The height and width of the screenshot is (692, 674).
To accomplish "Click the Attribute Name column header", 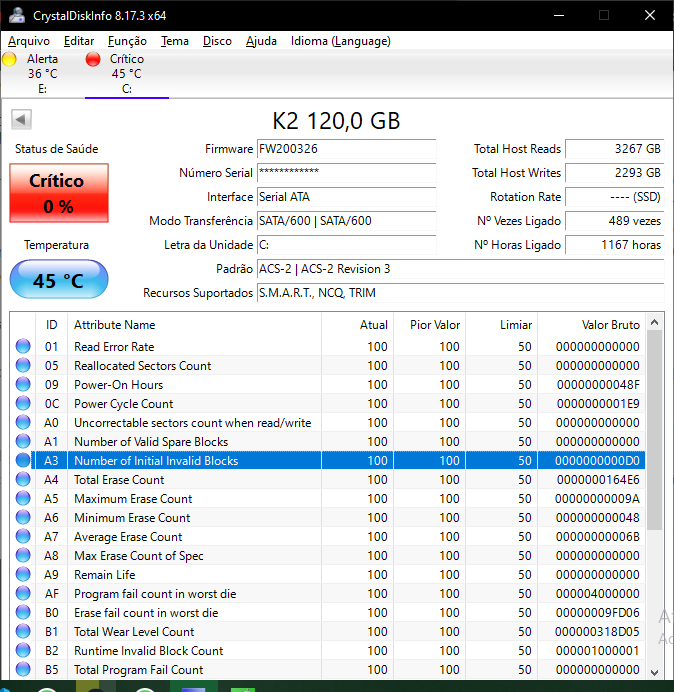I will (x=194, y=325).
